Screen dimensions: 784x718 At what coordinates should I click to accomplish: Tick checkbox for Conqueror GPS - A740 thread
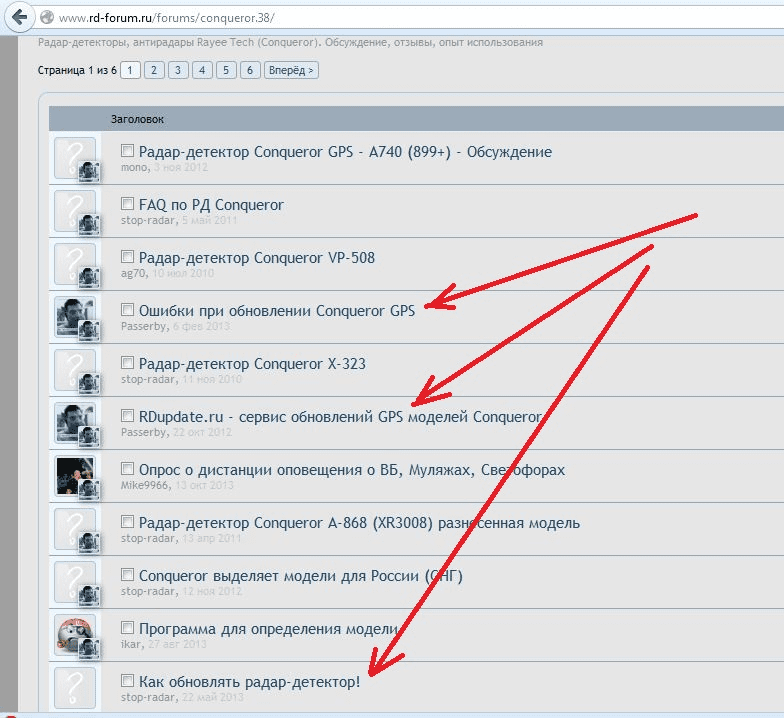click(x=128, y=150)
